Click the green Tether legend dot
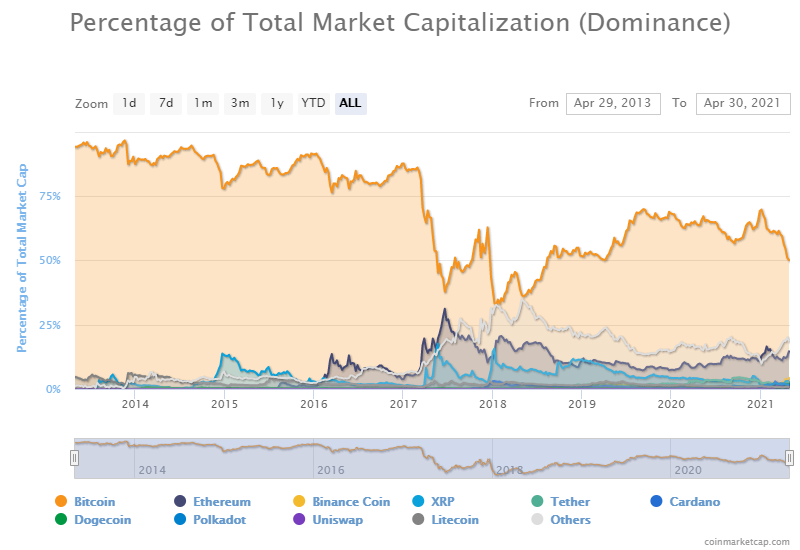The width and height of the screenshot is (800, 550). coord(537,501)
